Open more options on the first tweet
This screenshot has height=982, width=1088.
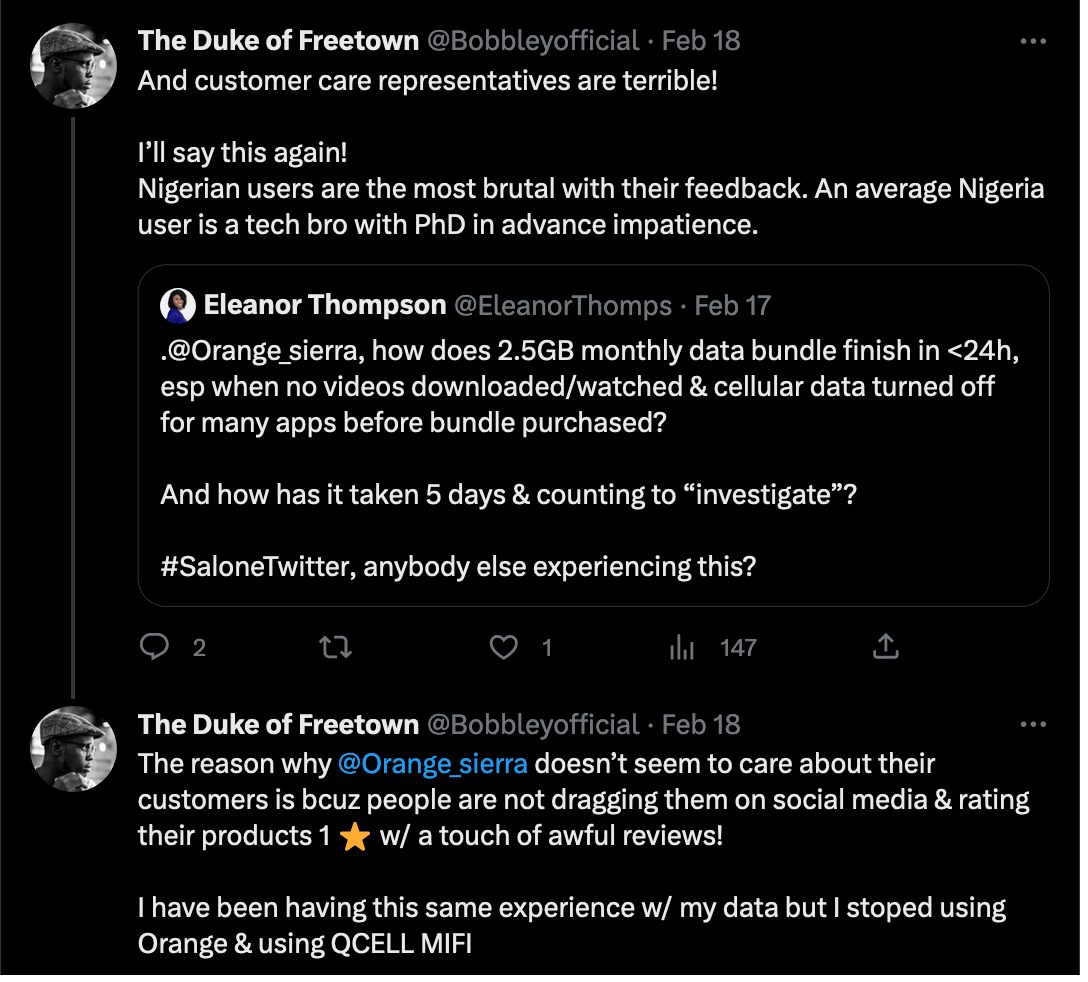[x=1033, y=41]
